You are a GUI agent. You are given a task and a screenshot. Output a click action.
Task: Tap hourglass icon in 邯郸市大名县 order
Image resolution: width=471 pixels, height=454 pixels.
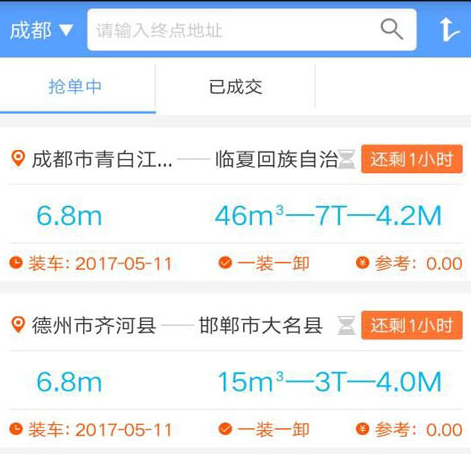click(346, 325)
